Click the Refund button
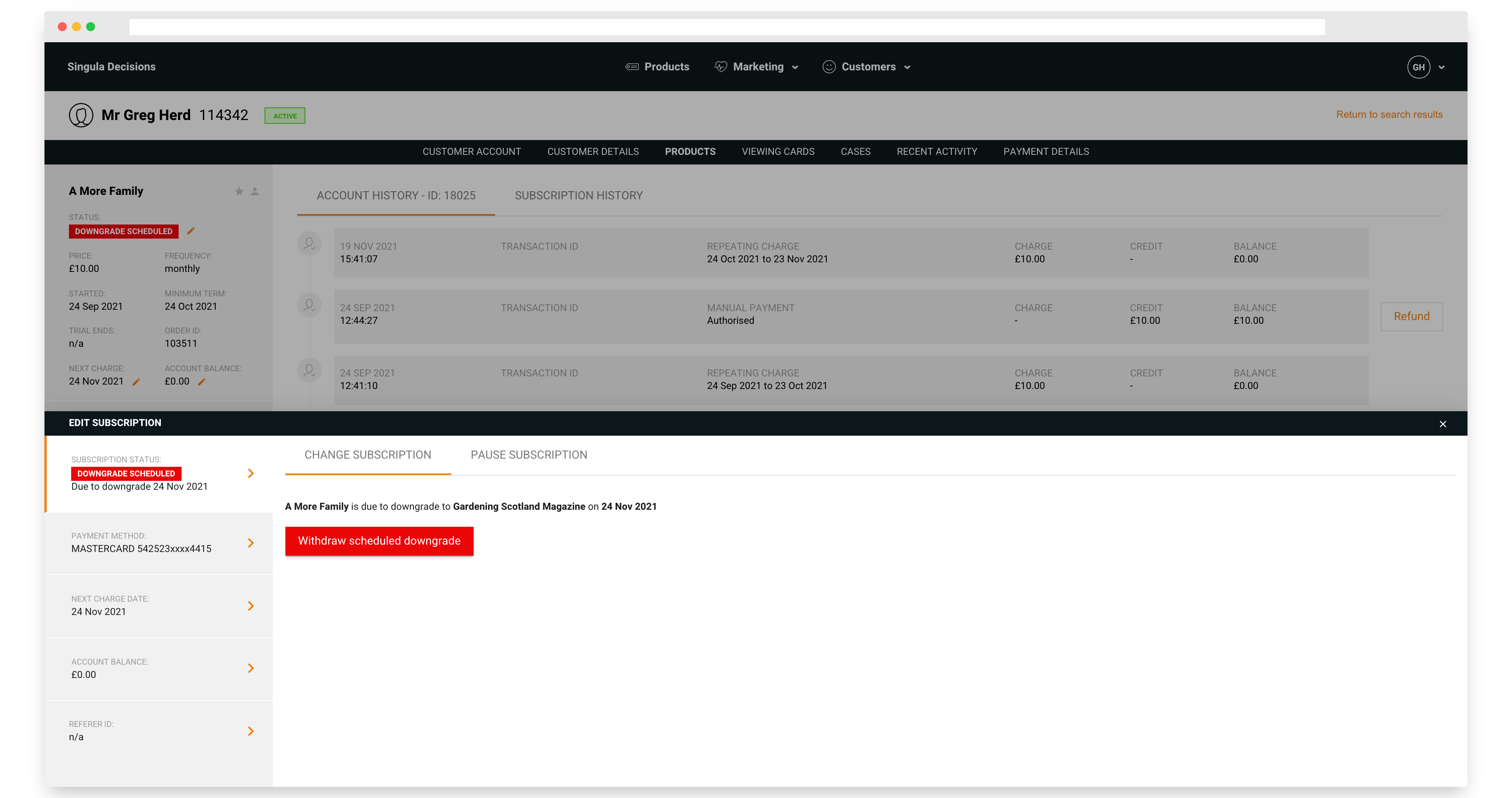 click(1411, 316)
